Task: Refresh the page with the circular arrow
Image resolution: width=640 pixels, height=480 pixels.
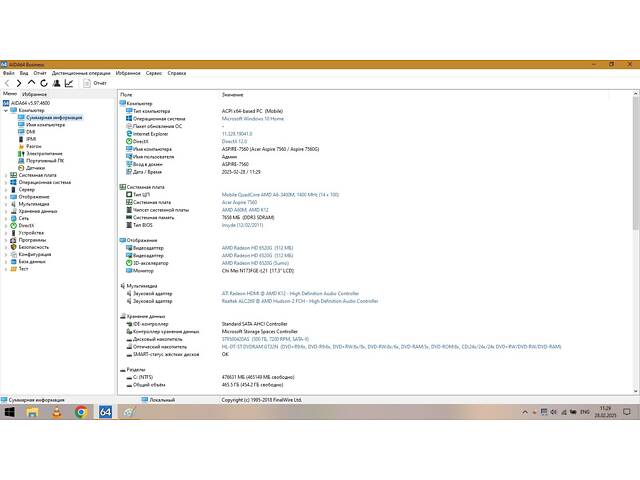Action: 44,83
